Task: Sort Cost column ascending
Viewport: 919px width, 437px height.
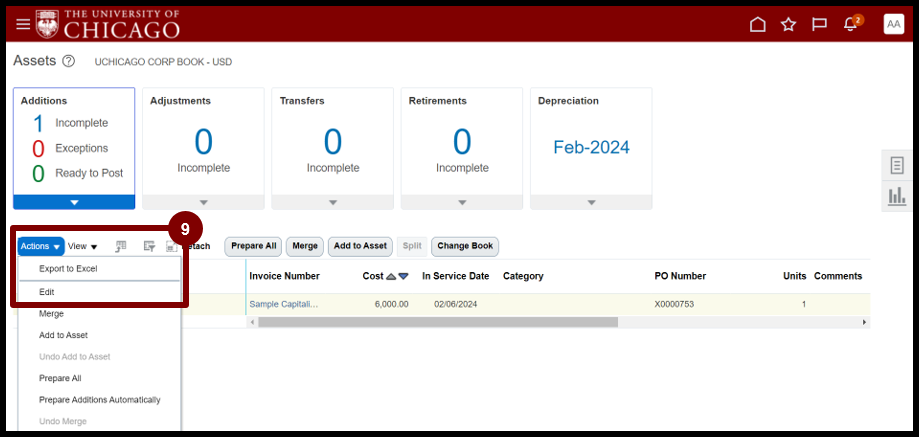Action: coord(392,276)
